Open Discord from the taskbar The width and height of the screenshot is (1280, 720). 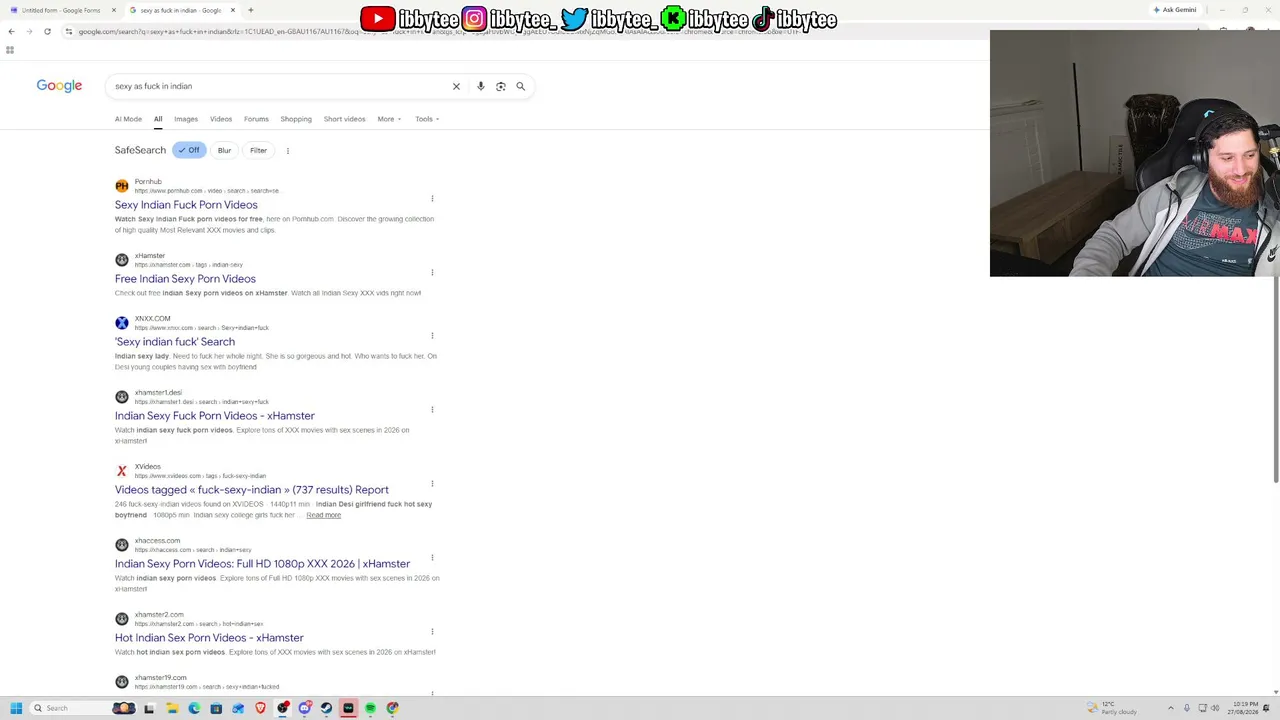click(305, 708)
